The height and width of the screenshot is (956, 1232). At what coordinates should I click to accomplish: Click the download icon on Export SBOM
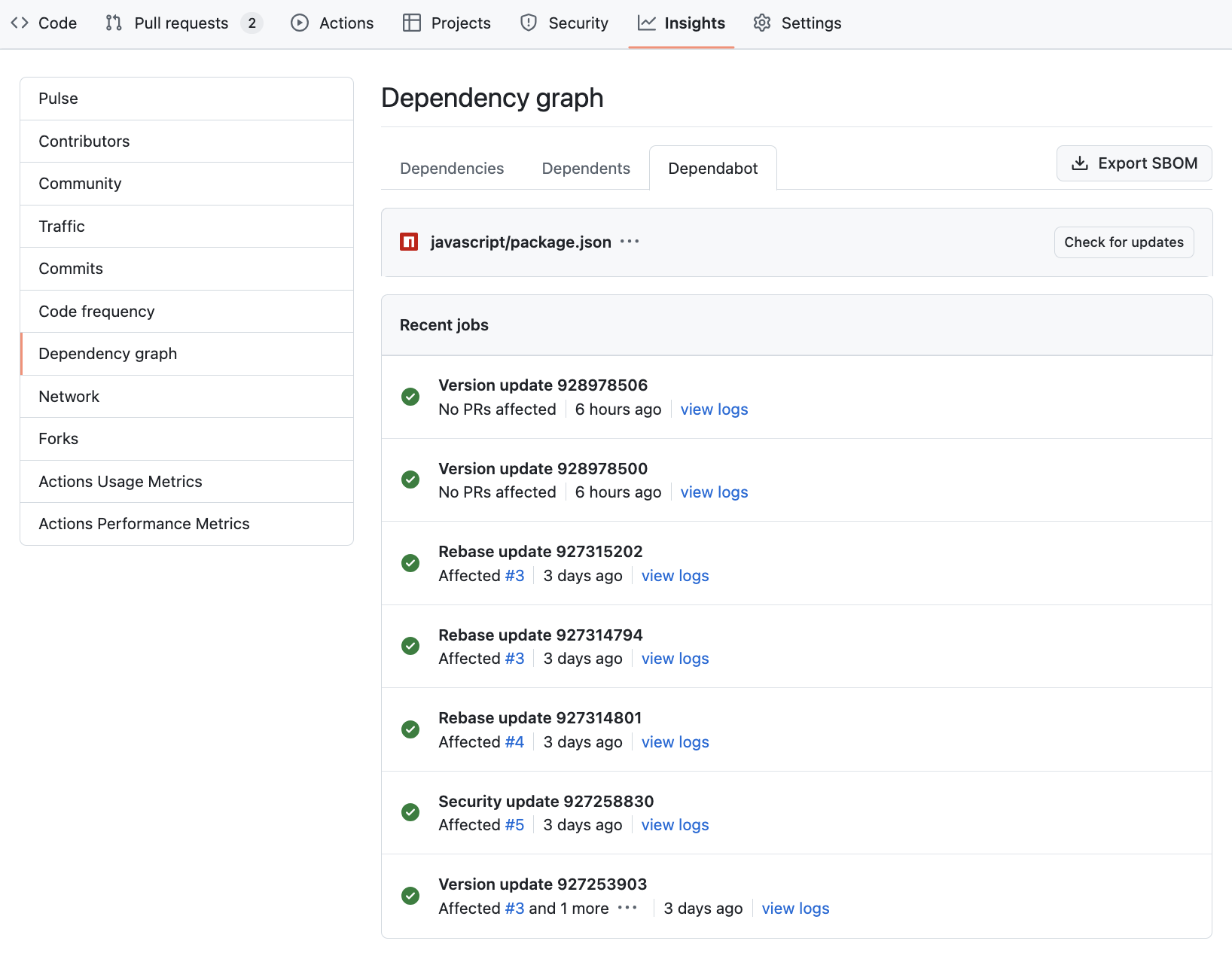click(1081, 163)
